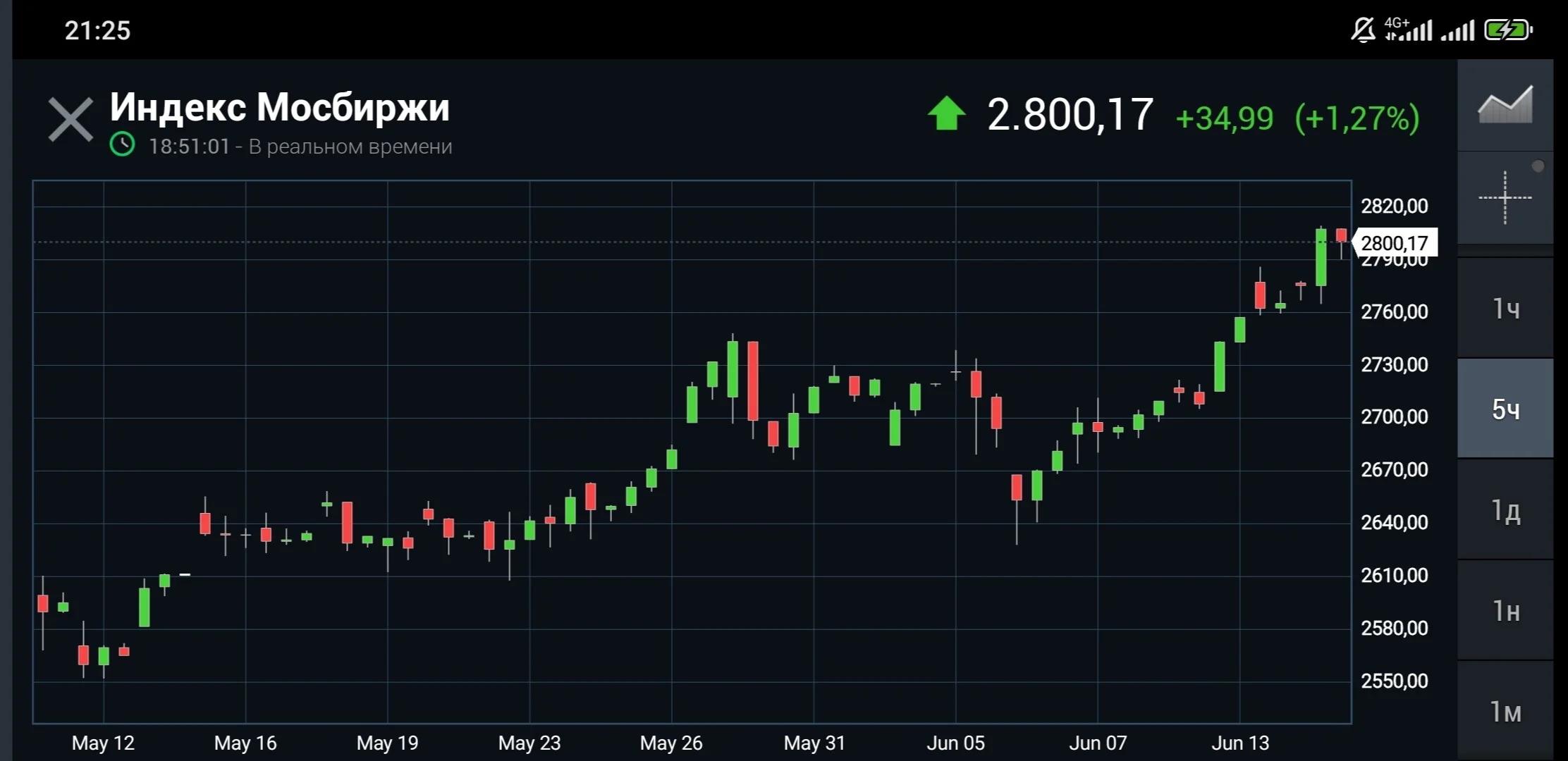Tap the current price 2.800,17
The height and width of the screenshot is (761, 1568).
click(x=1070, y=114)
